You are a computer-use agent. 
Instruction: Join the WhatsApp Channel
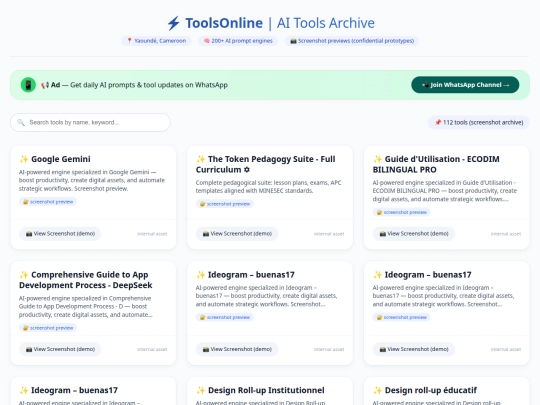tap(465, 85)
